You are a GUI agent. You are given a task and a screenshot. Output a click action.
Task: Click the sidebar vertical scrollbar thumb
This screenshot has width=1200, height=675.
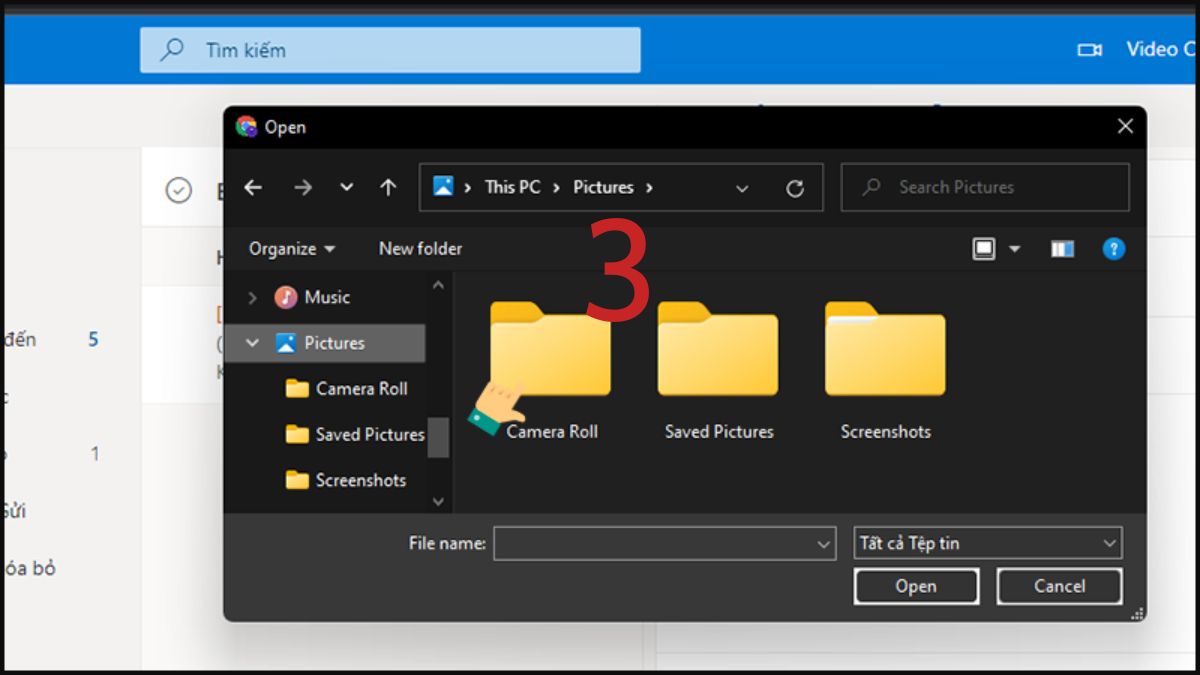tap(438, 437)
